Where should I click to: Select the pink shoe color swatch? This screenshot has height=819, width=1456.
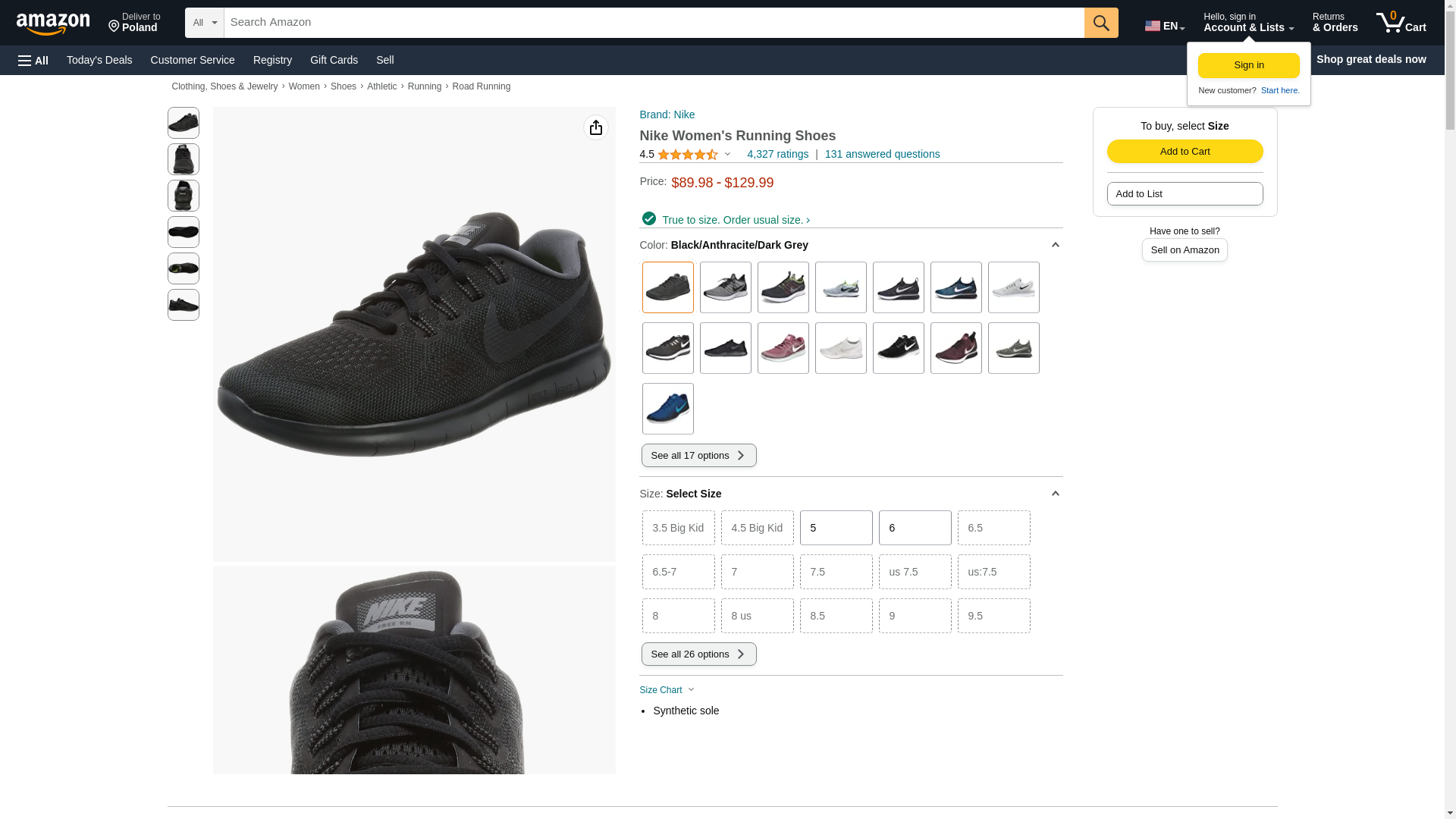(783, 348)
